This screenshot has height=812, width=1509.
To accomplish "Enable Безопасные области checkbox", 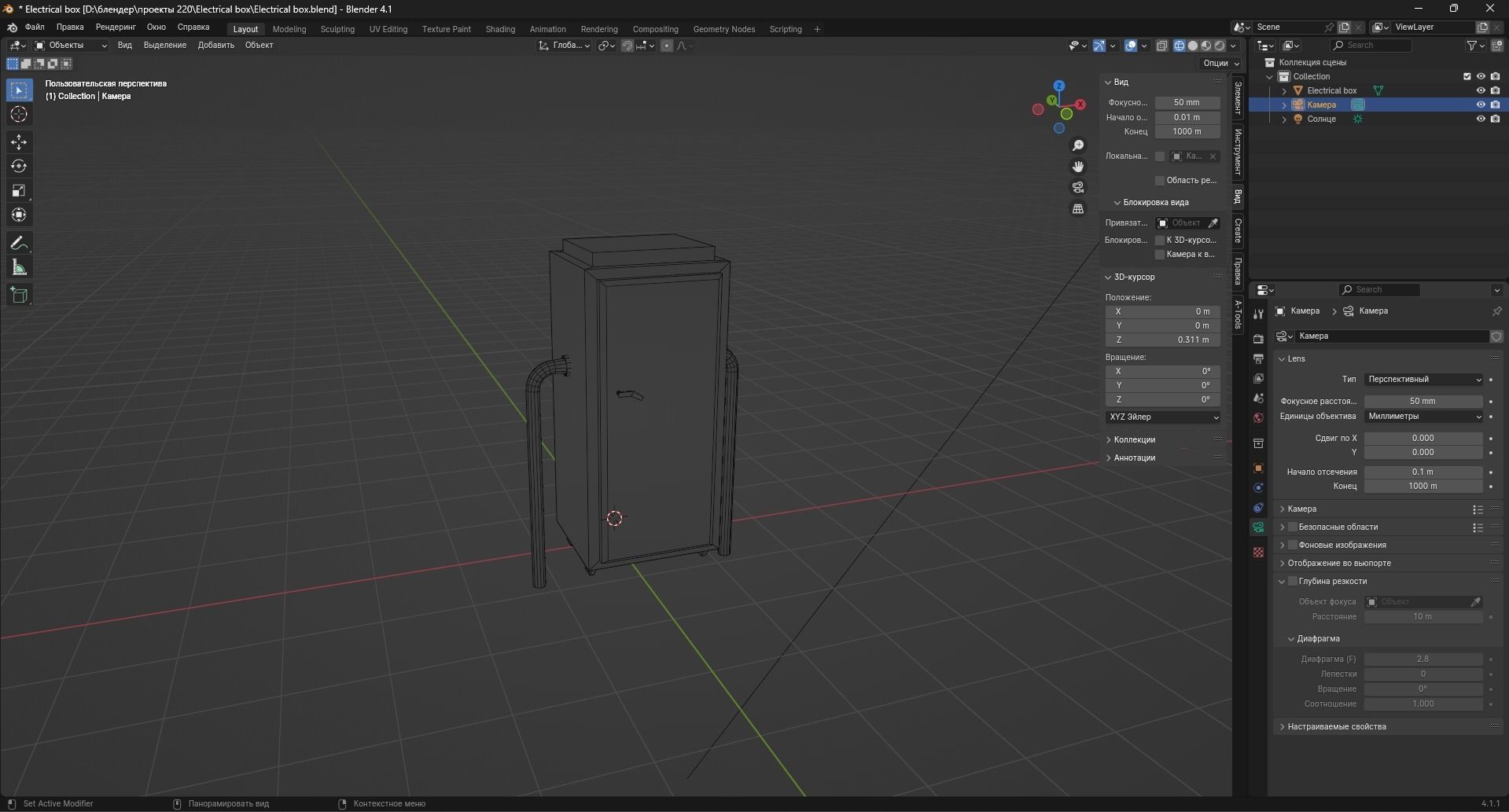I will click(1292, 527).
